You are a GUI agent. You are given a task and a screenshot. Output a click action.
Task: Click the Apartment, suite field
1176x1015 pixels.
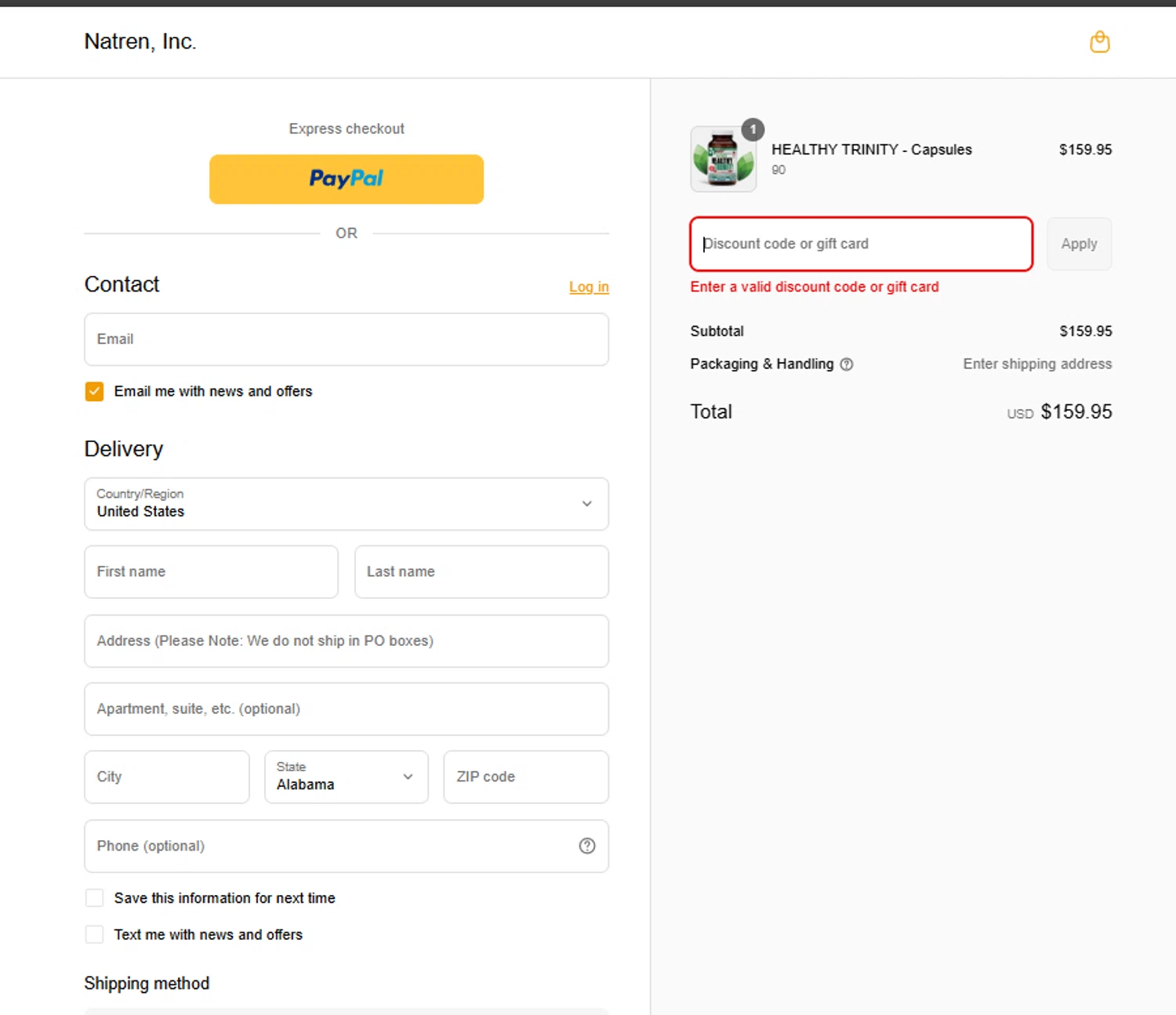pos(347,709)
